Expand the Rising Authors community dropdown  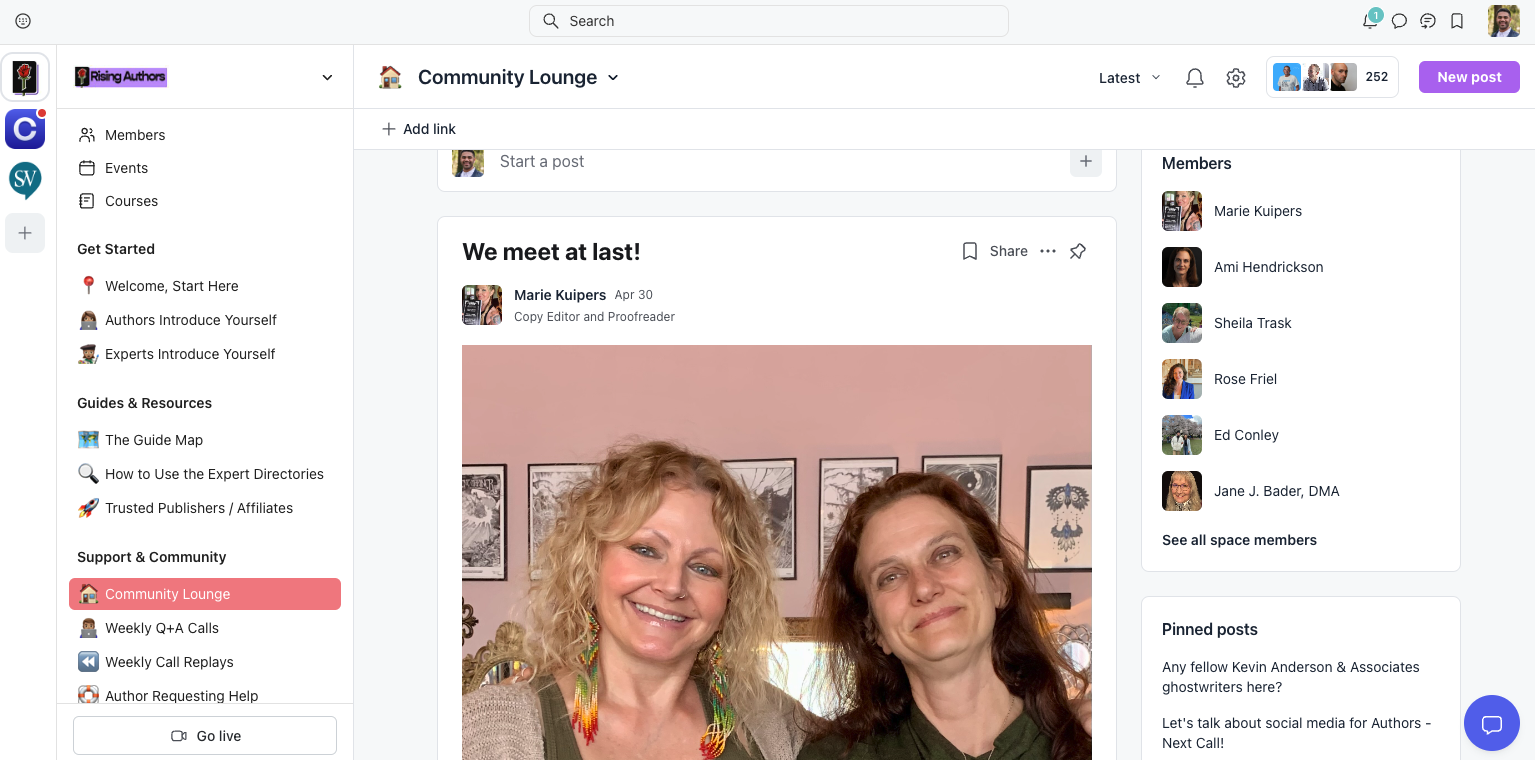pos(327,77)
